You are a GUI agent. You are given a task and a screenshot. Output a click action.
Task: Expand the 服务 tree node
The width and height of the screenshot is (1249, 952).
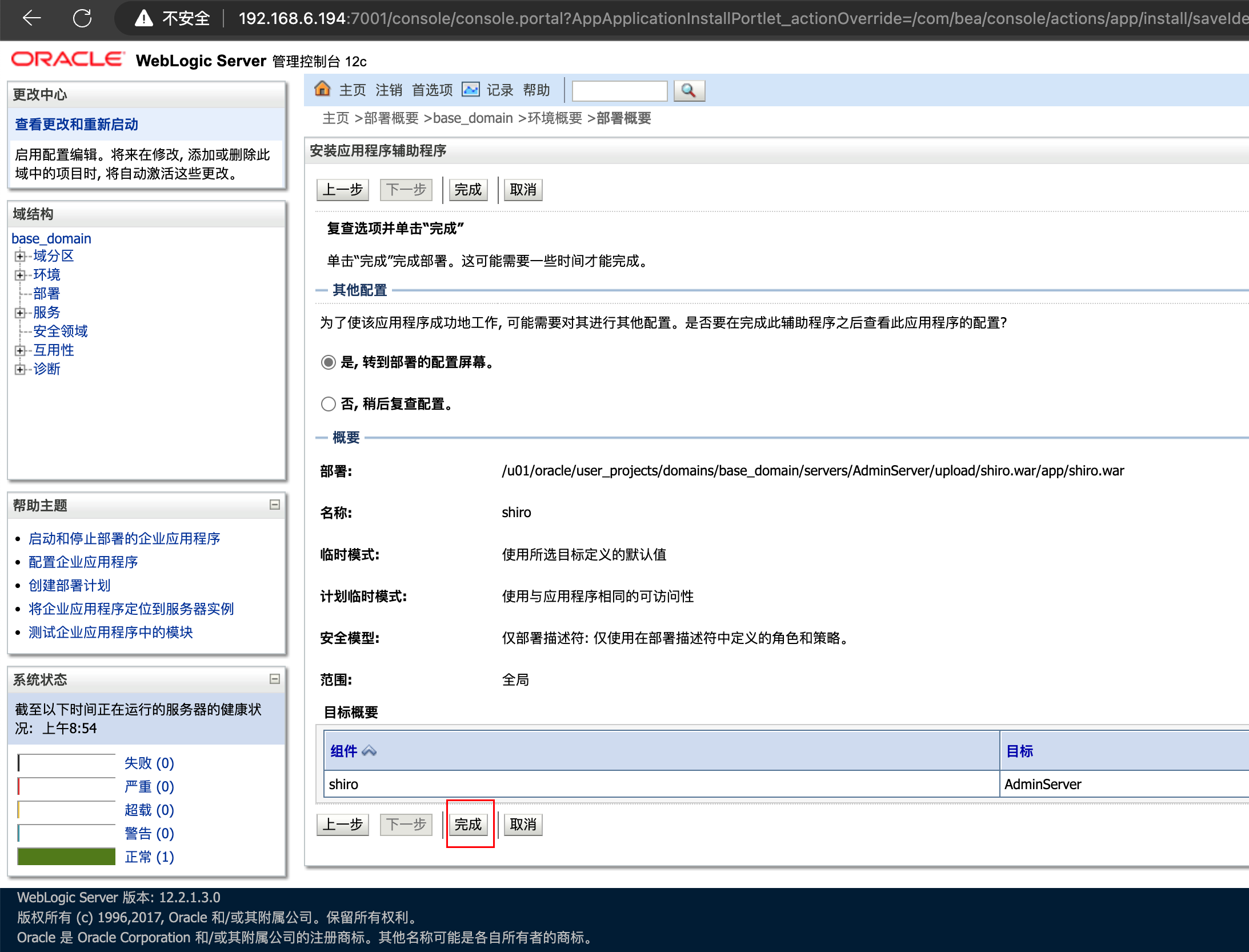[x=20, y=313]
